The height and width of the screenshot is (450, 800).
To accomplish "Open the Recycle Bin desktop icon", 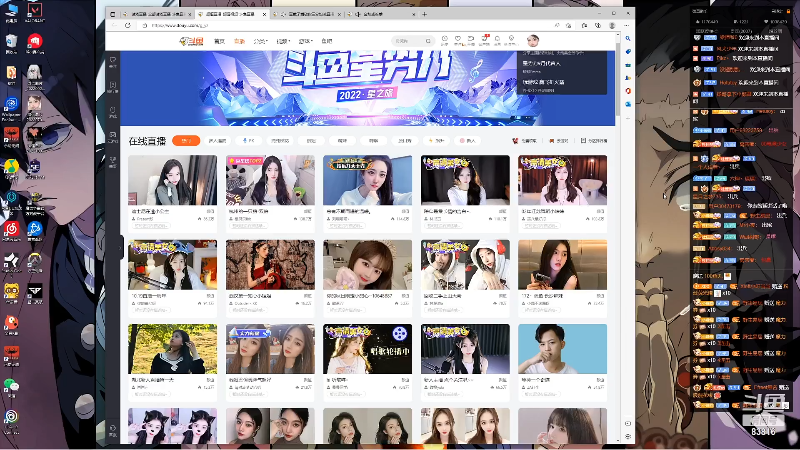I will point(11,44).
